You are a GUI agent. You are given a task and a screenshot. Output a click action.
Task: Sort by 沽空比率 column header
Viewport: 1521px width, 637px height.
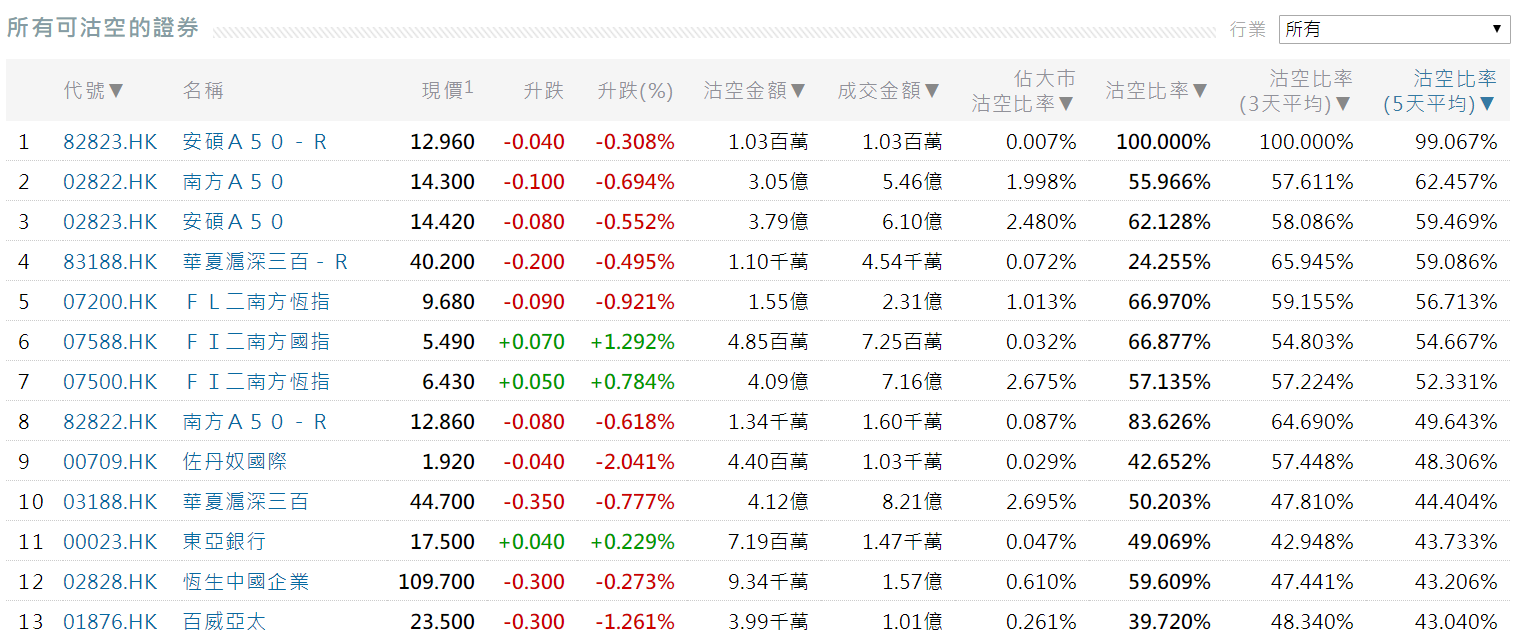click(1157, 90)
